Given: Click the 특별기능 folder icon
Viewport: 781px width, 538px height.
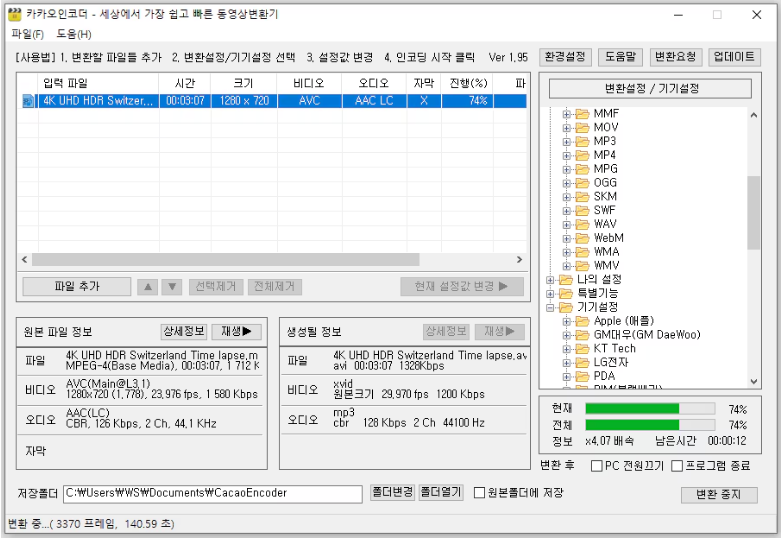Looking at the screenshot, I should [x=565, y=293].
